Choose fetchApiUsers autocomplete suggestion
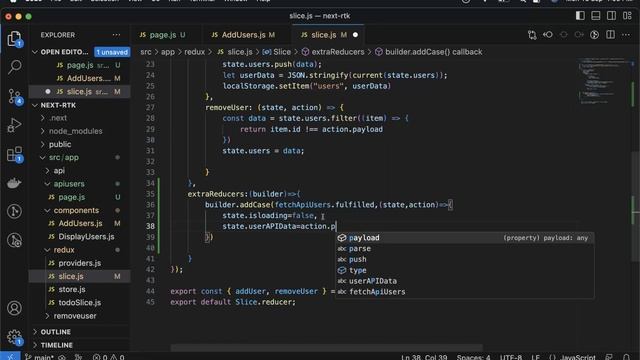Image resolution: width=640 pixels, height=360 pixels. click(x=464, y=292)
